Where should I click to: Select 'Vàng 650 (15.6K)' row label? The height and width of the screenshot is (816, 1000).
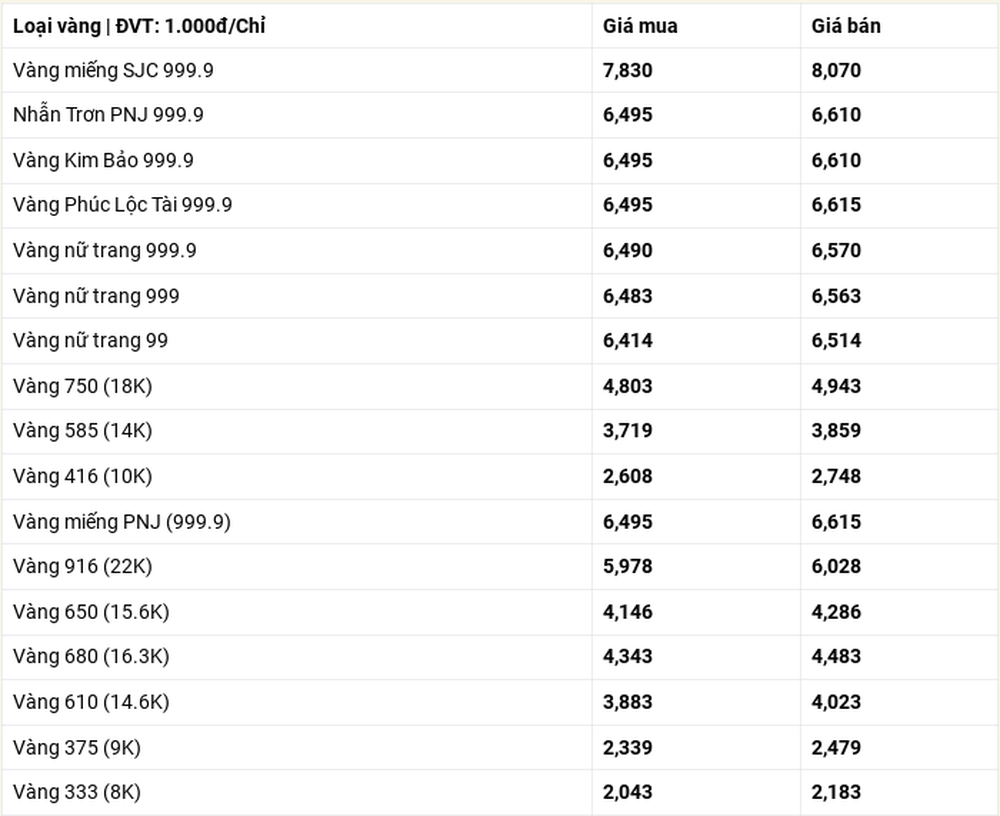[x=91, y=612]
